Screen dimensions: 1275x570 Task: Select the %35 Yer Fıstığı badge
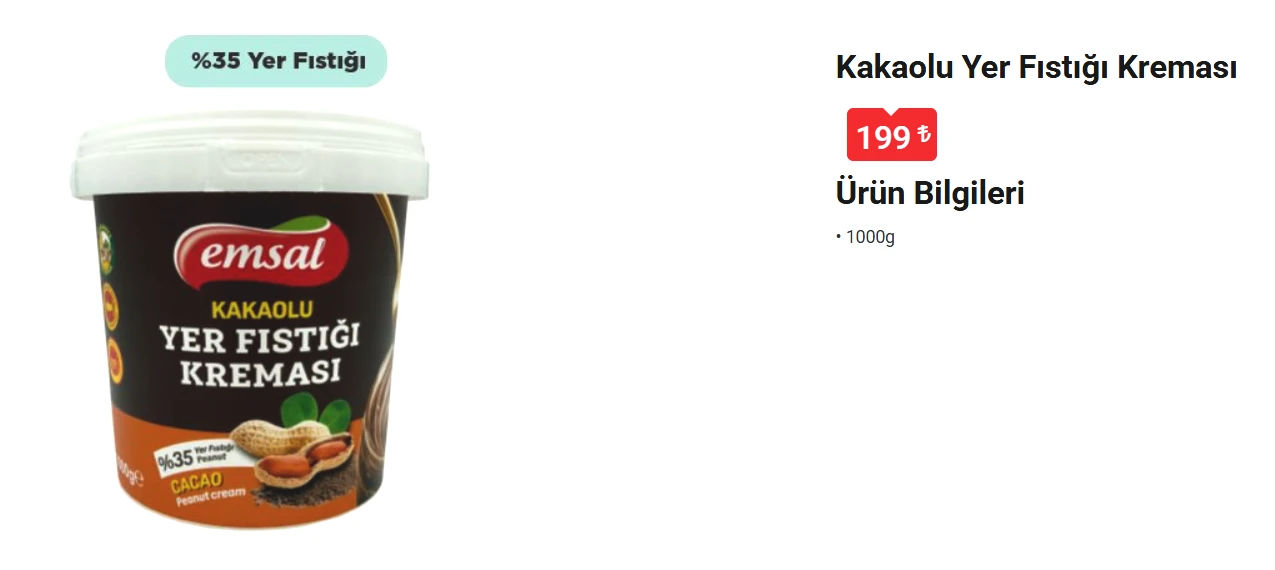point(276,61)
